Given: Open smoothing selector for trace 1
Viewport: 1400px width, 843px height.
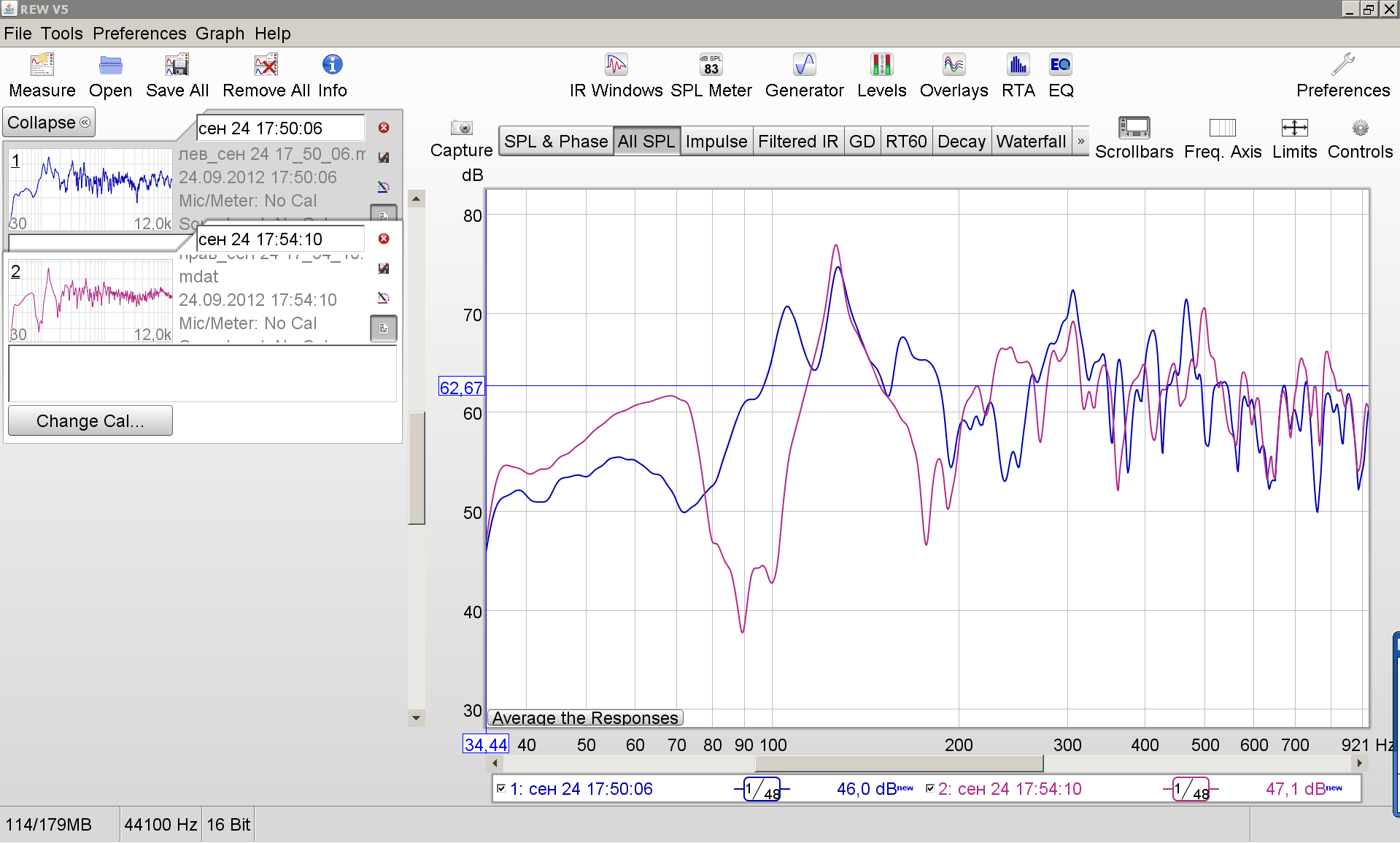Looking at the screenshot, I should point(762,789).
